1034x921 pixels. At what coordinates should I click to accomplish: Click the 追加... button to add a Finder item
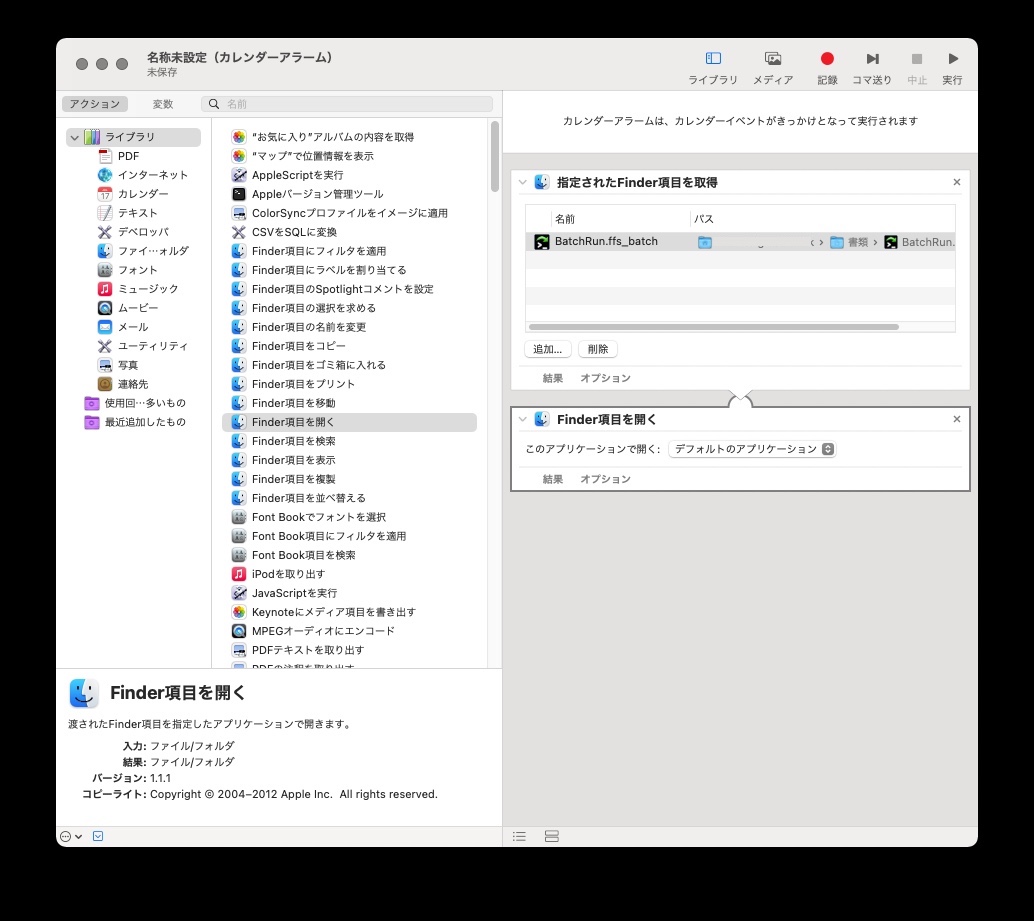(546, 349)
